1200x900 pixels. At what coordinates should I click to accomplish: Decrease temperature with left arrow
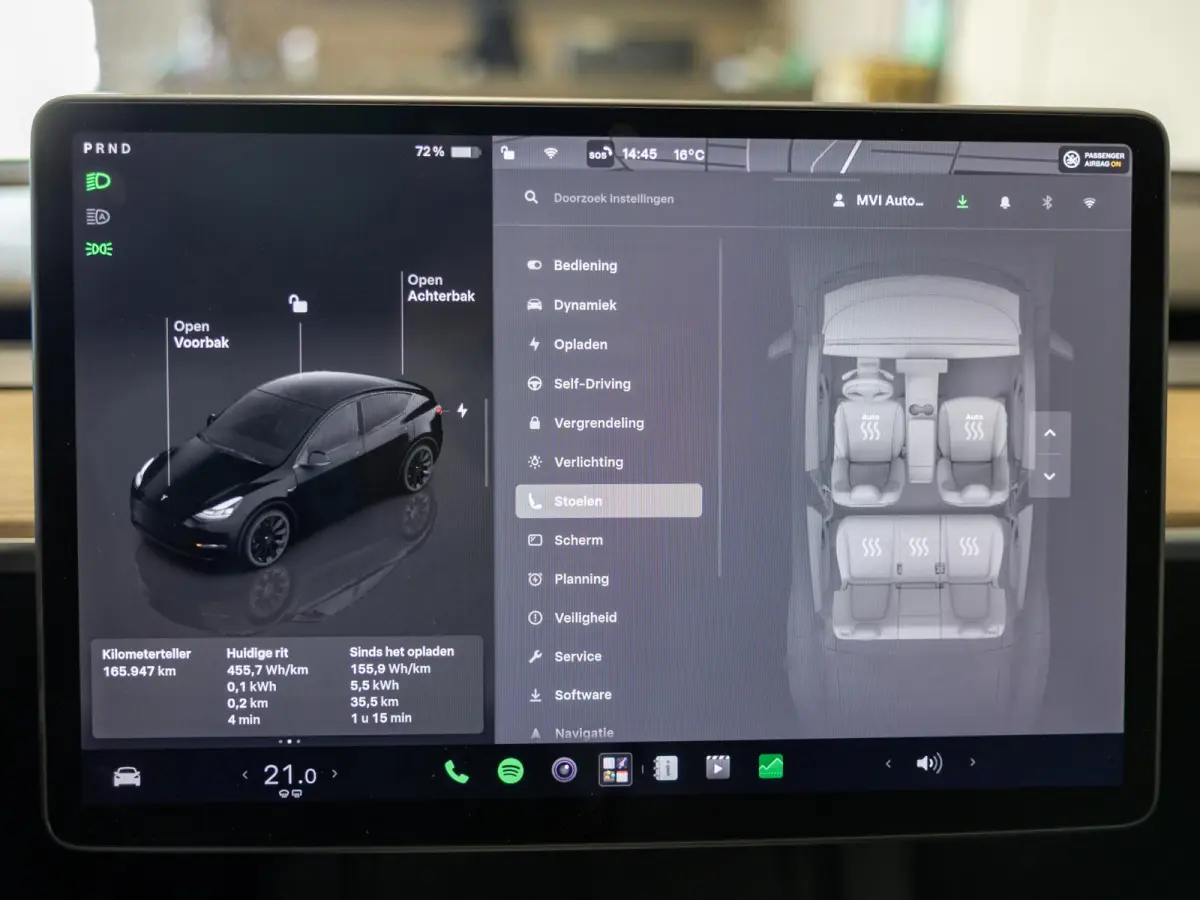pyautogui.click(x=245, y=774)
